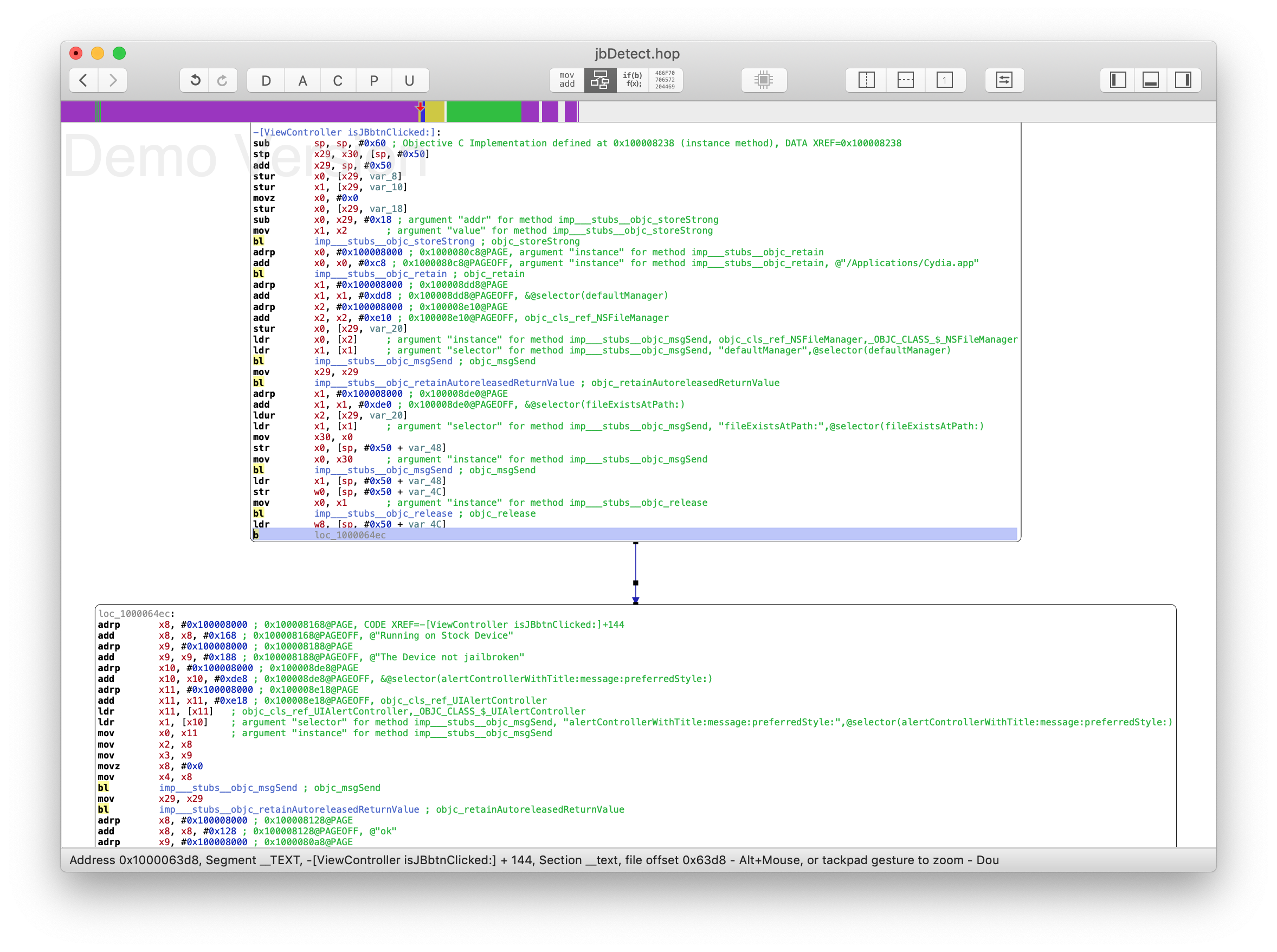Mark selection as Undefined with U button
The height and width of the screenshot is (952, 1277).
point(410,80)
